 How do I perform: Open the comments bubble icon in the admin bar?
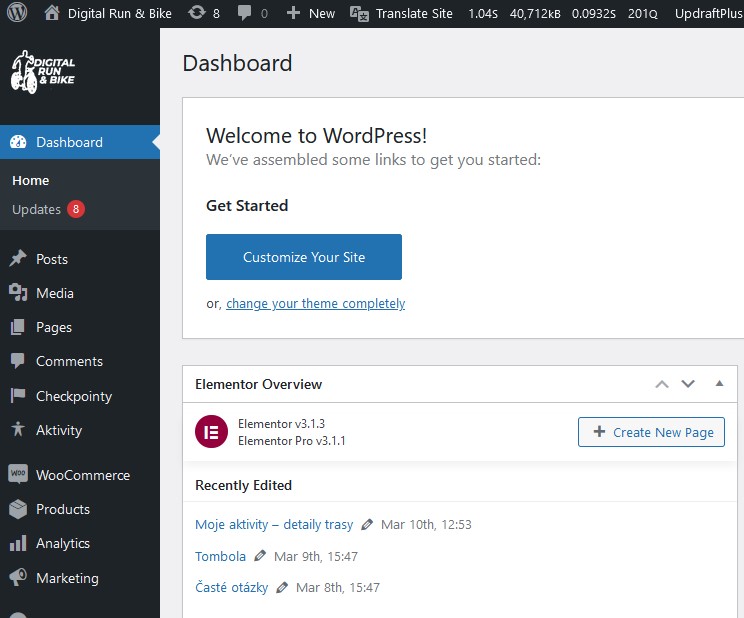point(244,13)
